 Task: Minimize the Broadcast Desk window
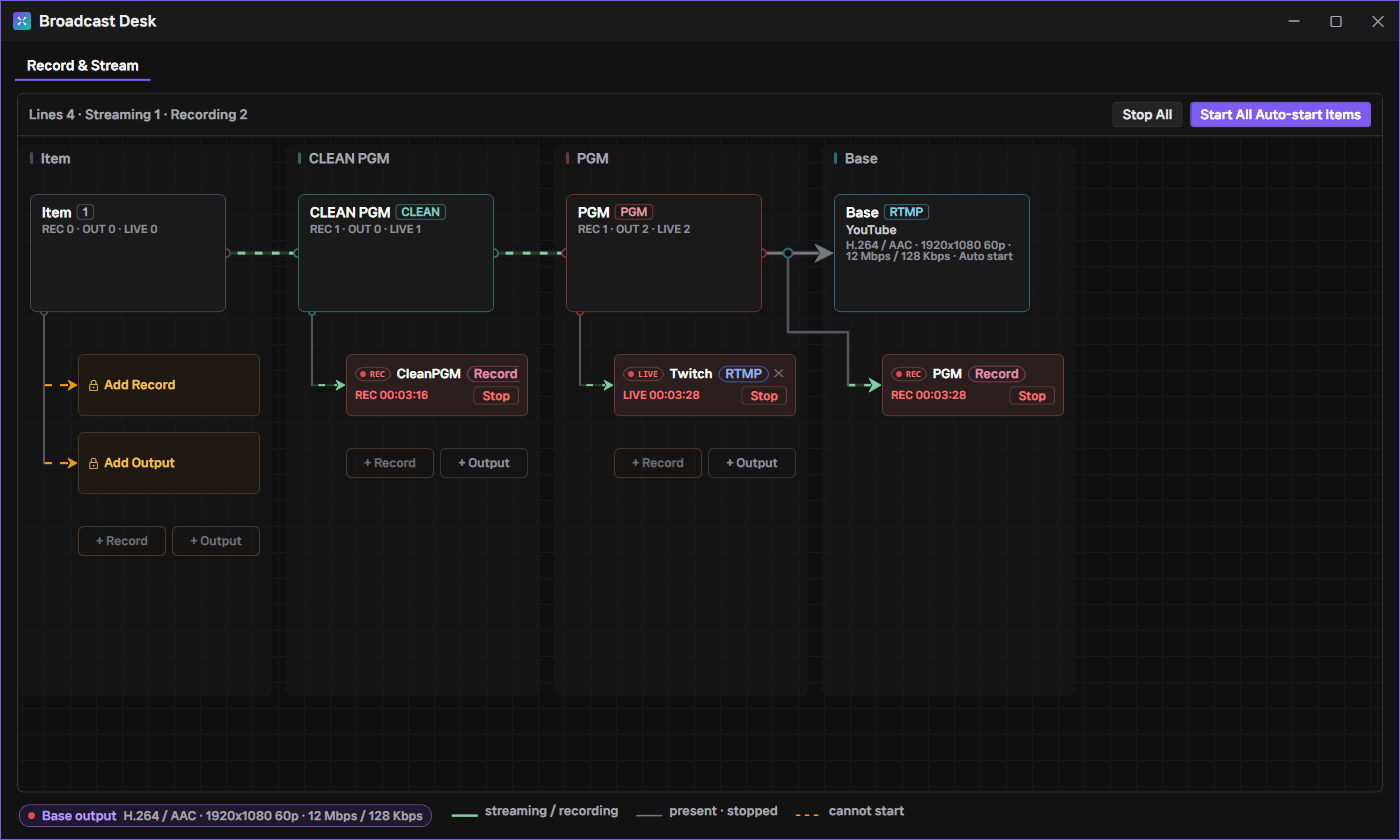1294,21
